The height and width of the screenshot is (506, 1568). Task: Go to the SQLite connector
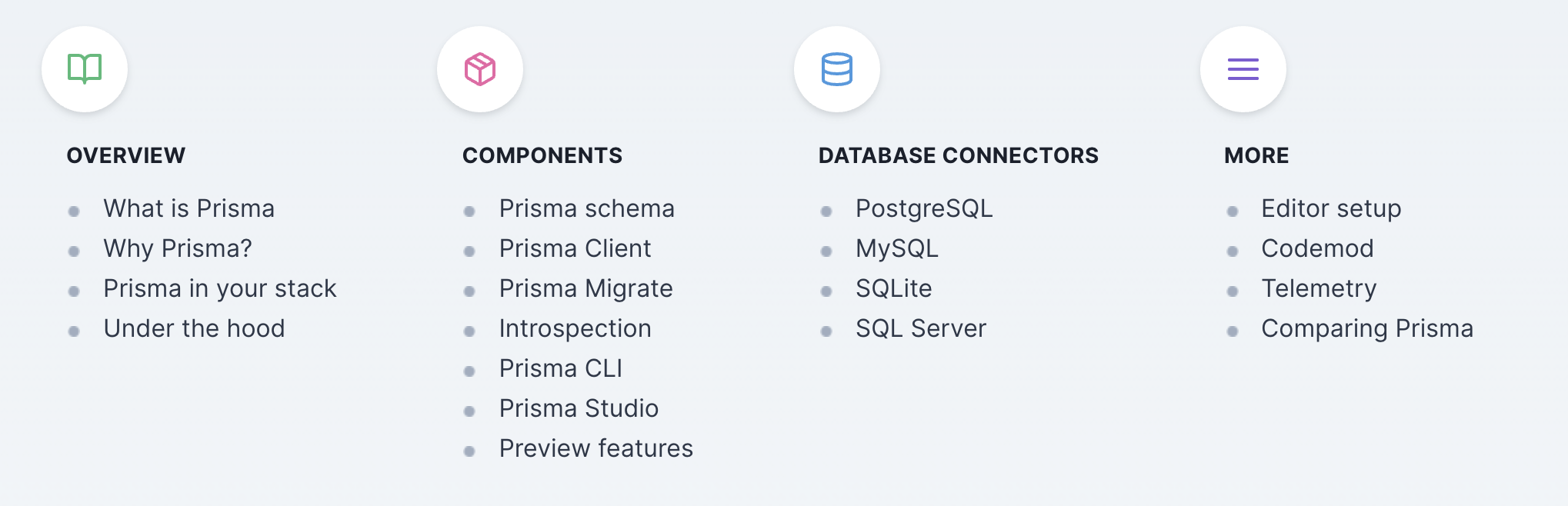pyautogui.click(x=894, y=288)
